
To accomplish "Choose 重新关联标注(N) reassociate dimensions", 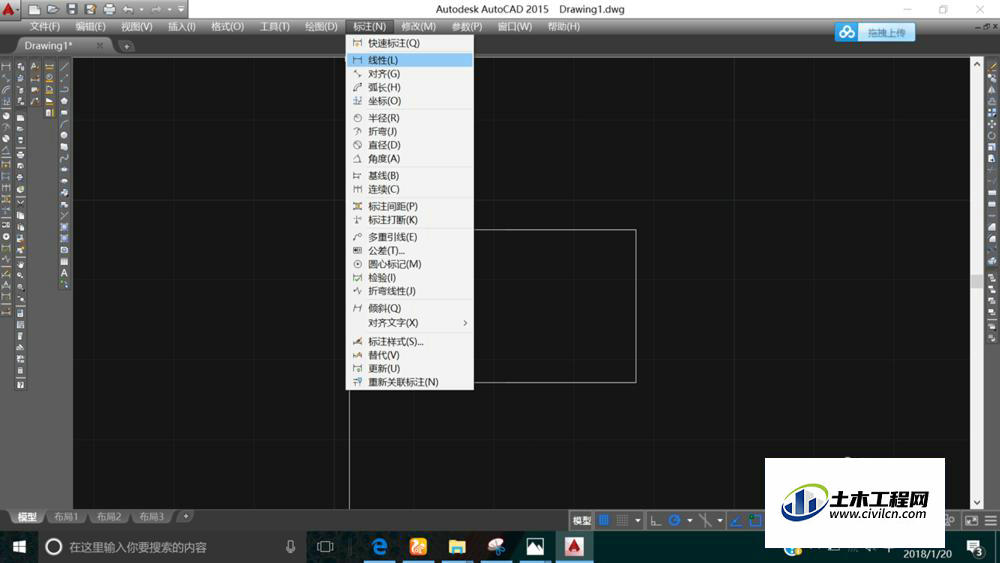I will coord(409,382).
